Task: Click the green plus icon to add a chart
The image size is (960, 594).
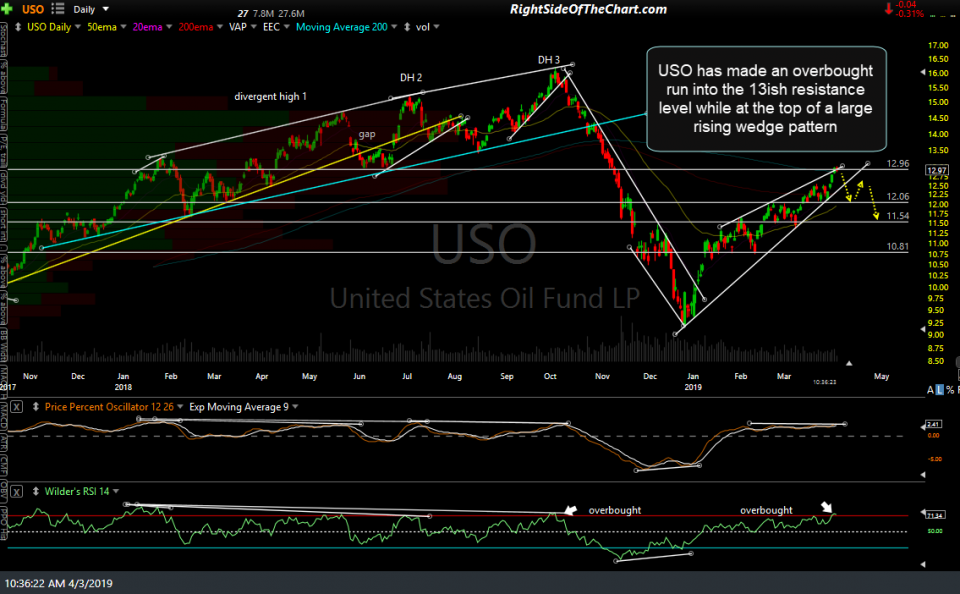Action: (8, 9)
